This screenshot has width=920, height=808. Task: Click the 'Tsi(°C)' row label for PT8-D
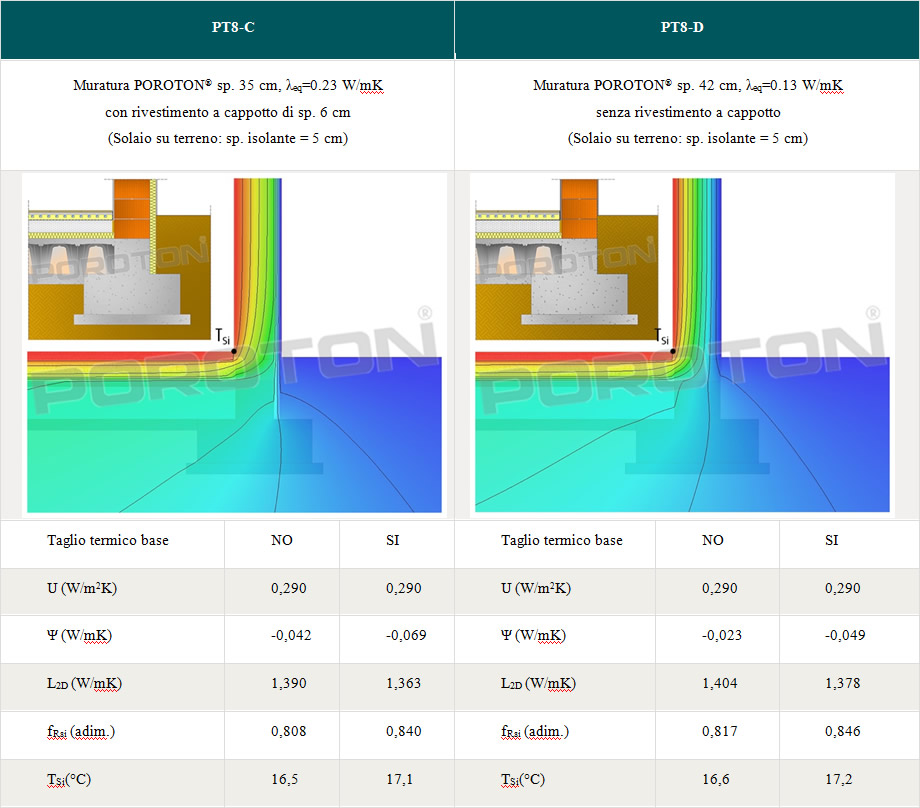(x=523, y=780)
